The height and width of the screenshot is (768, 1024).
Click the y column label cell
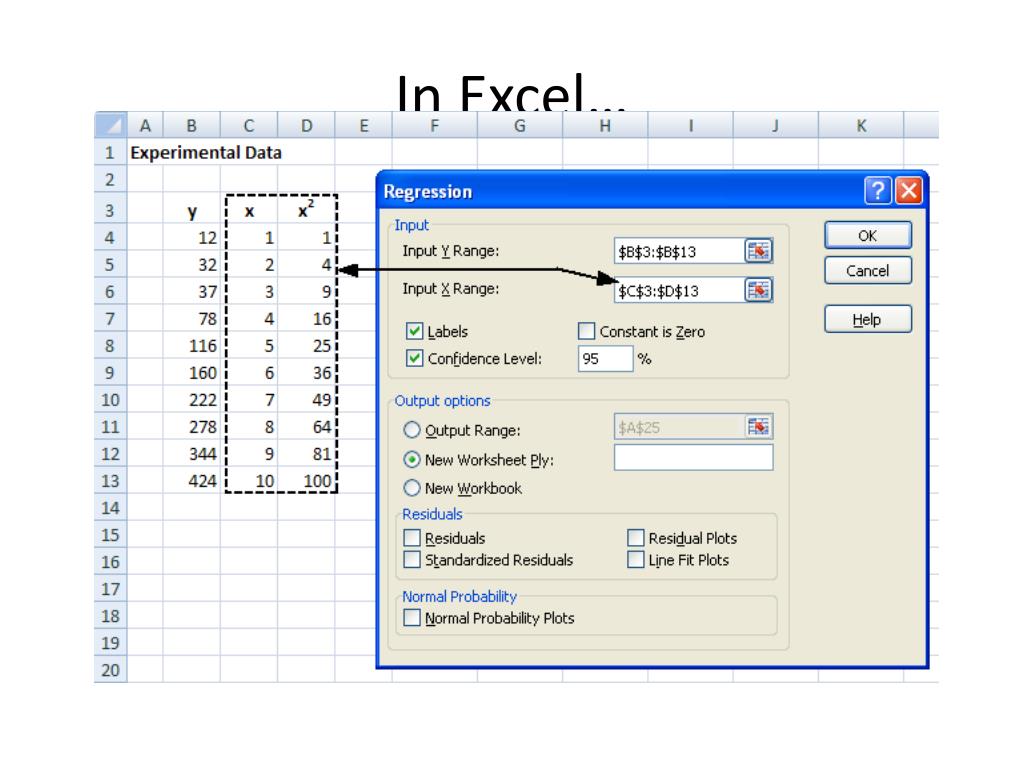191,210
